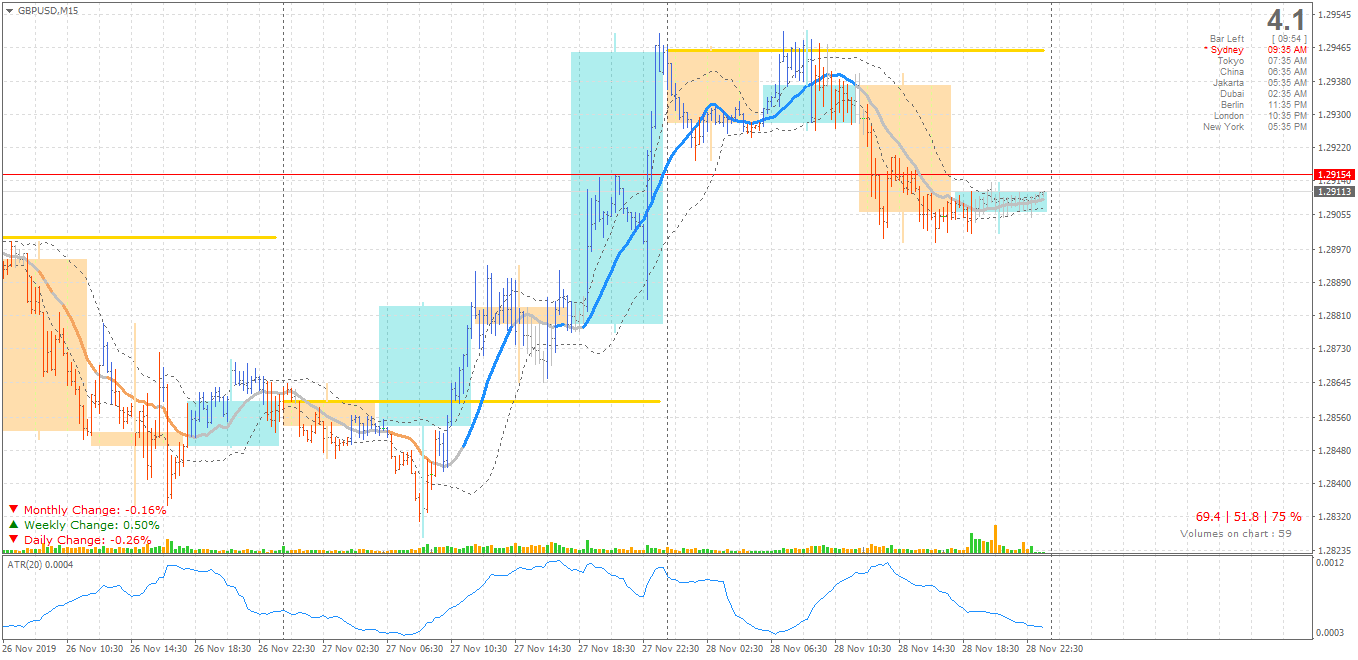
Task: Click the 1.29465 price axis label
Action: tap(1337, 47)
